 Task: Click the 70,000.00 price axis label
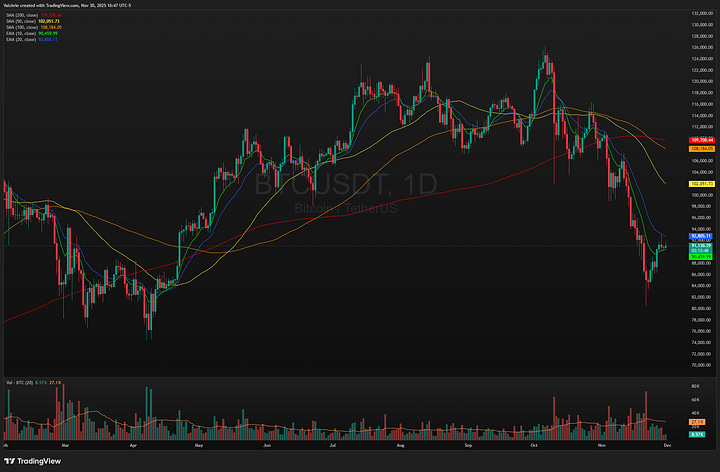(702, 365)
